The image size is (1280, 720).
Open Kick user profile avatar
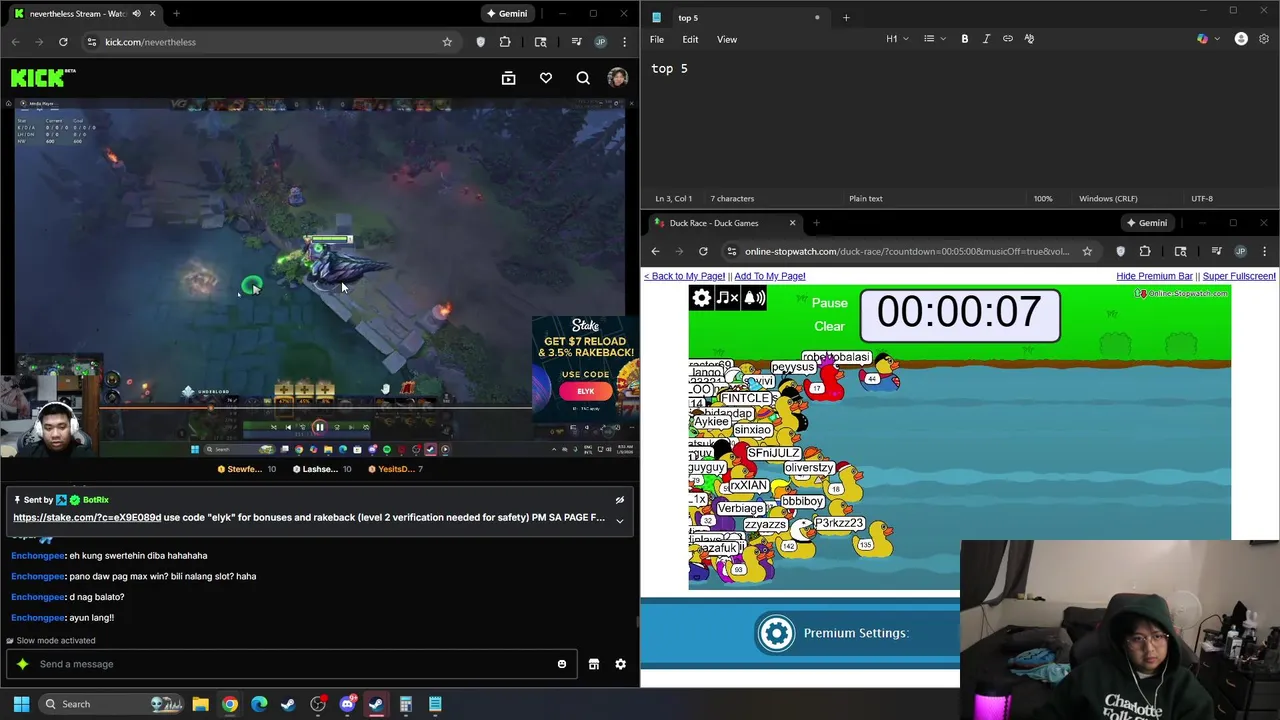618,78
